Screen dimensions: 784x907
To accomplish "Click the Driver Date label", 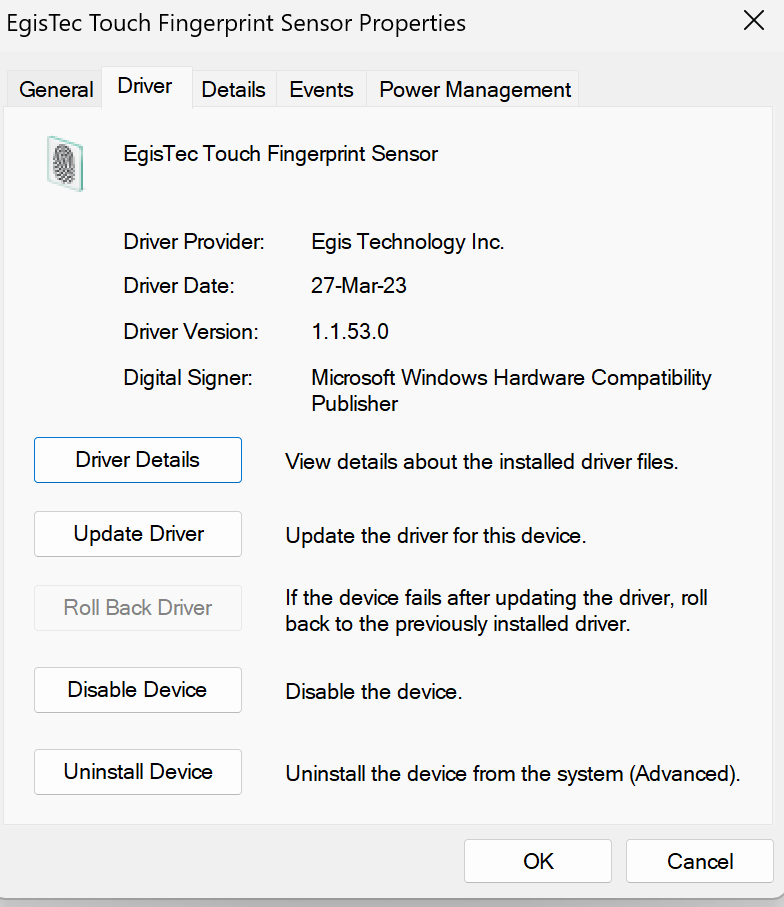I will pyautogui.click(x=179, y=286).
